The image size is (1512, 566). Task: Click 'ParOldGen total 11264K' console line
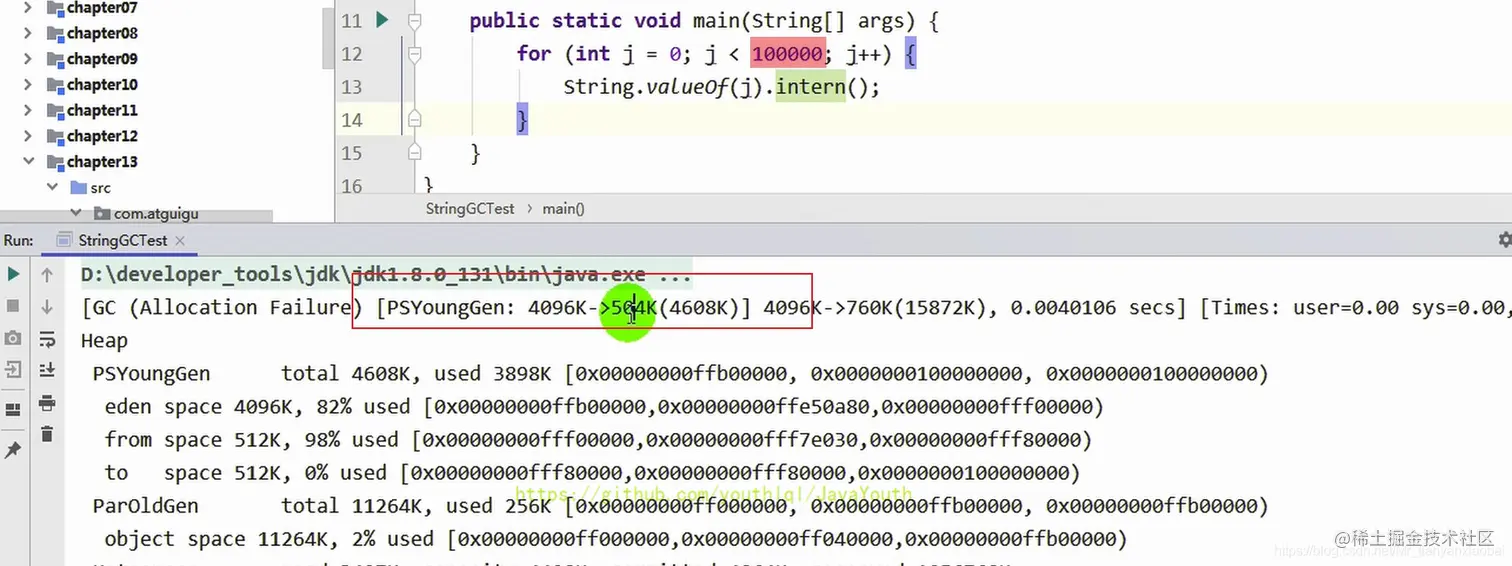(680, 506)
